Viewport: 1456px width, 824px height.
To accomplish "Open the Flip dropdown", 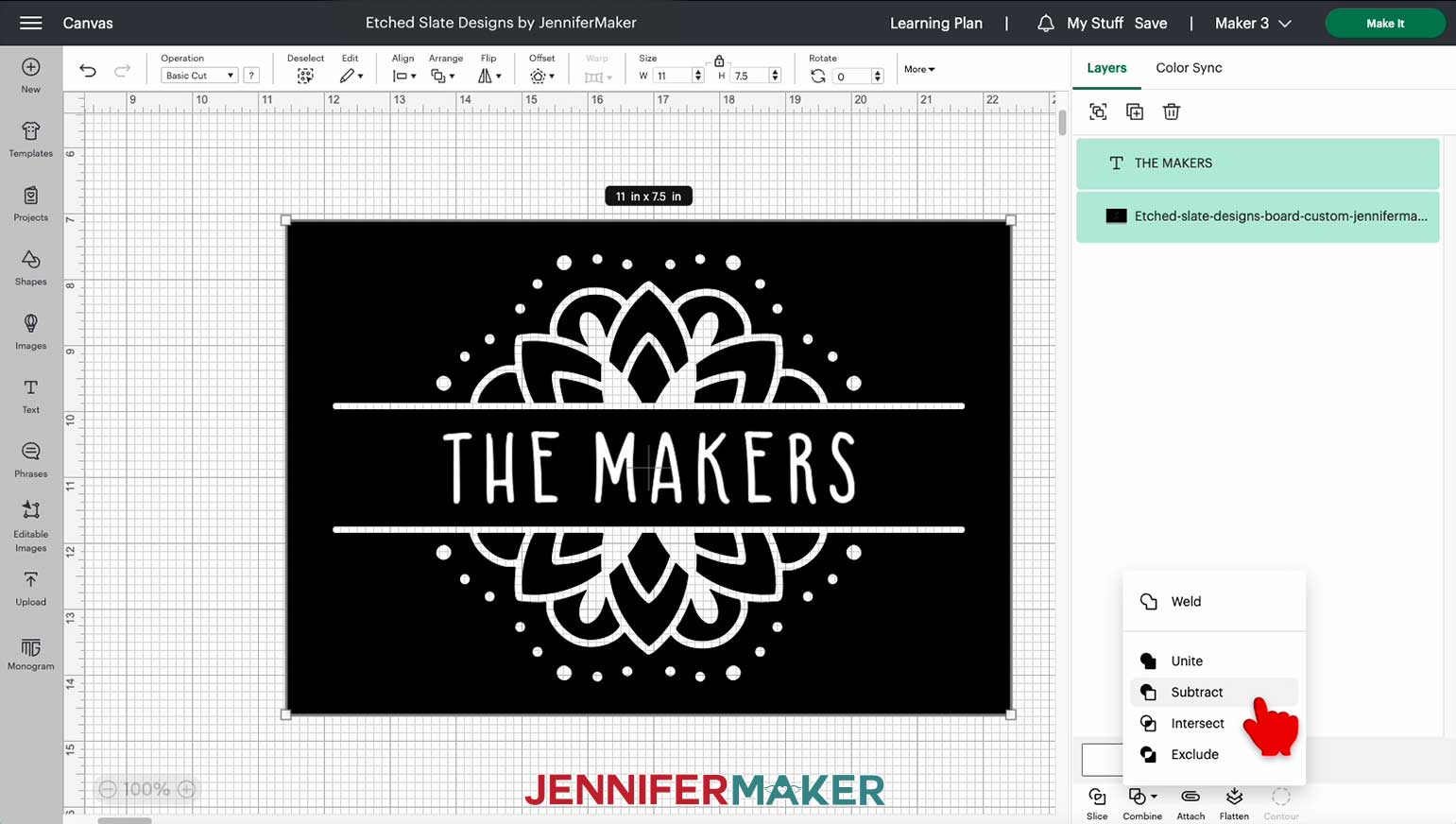I will (x=489, y=76).
